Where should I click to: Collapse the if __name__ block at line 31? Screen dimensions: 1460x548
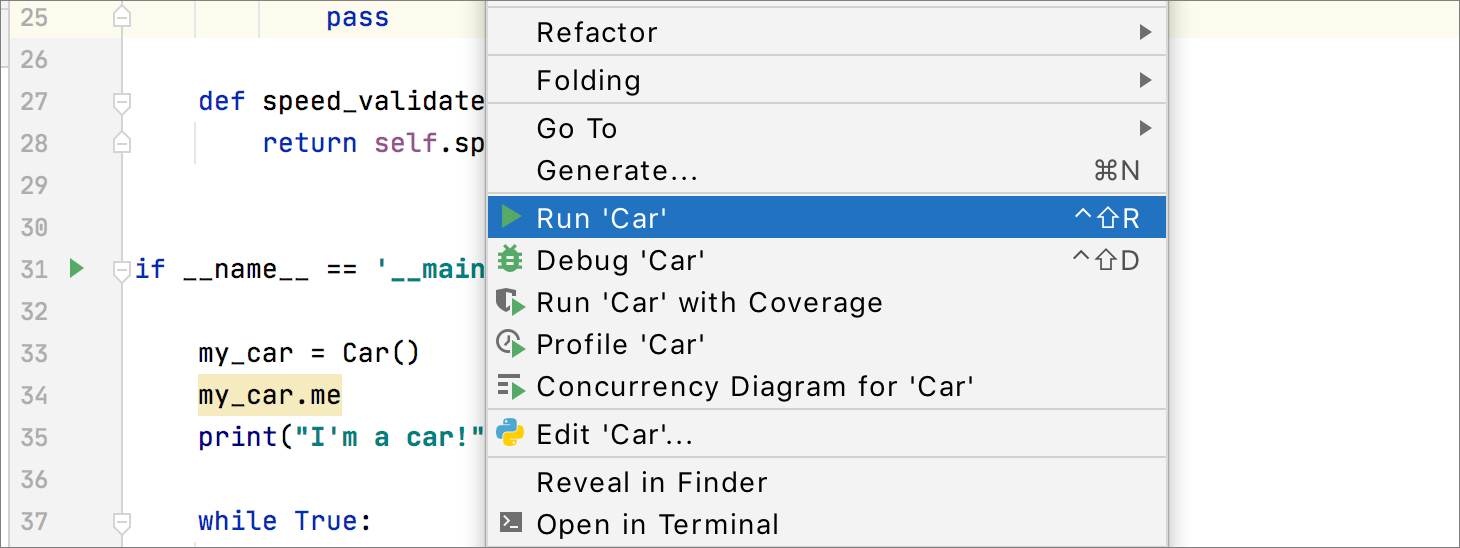coord(122,269)
